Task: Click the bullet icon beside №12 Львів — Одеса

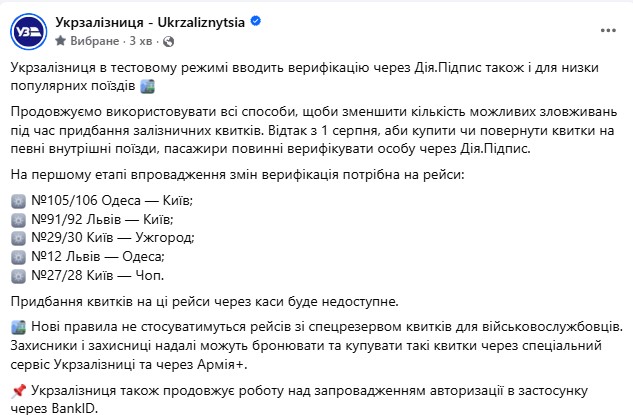Action: pyautogui.click(x=19, y=256)
